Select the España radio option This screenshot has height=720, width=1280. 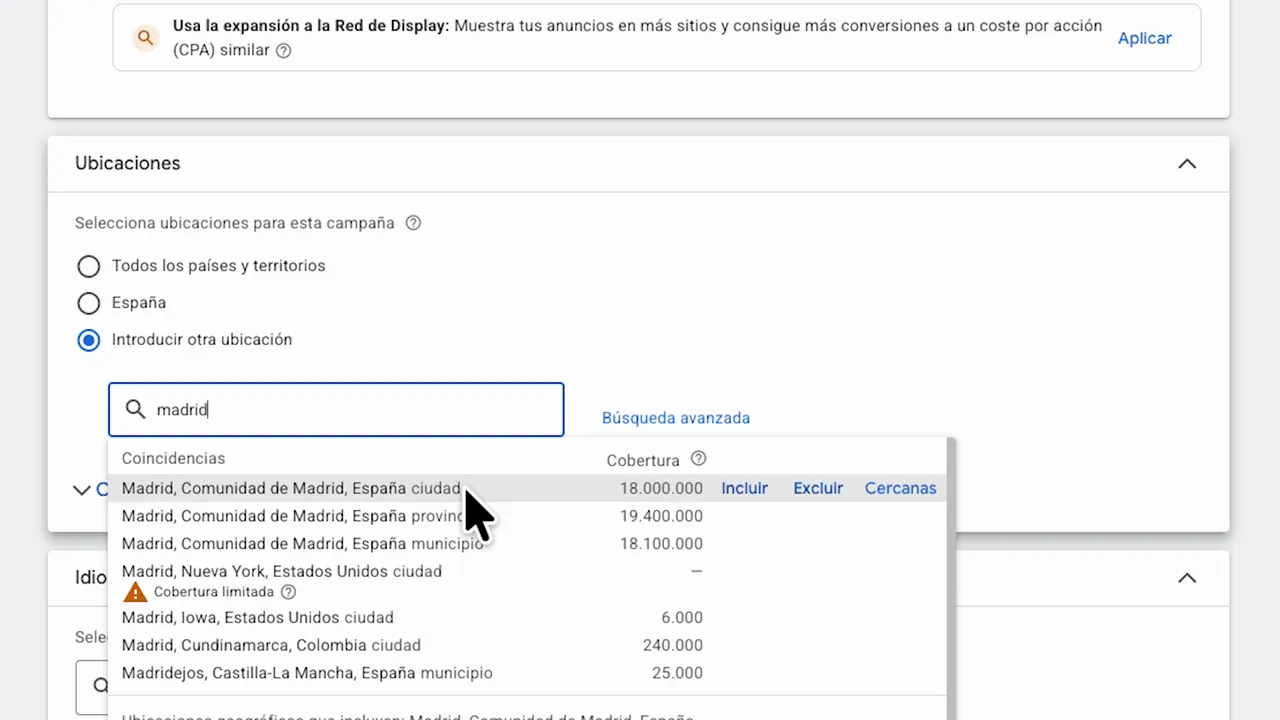tap(89, 303)
